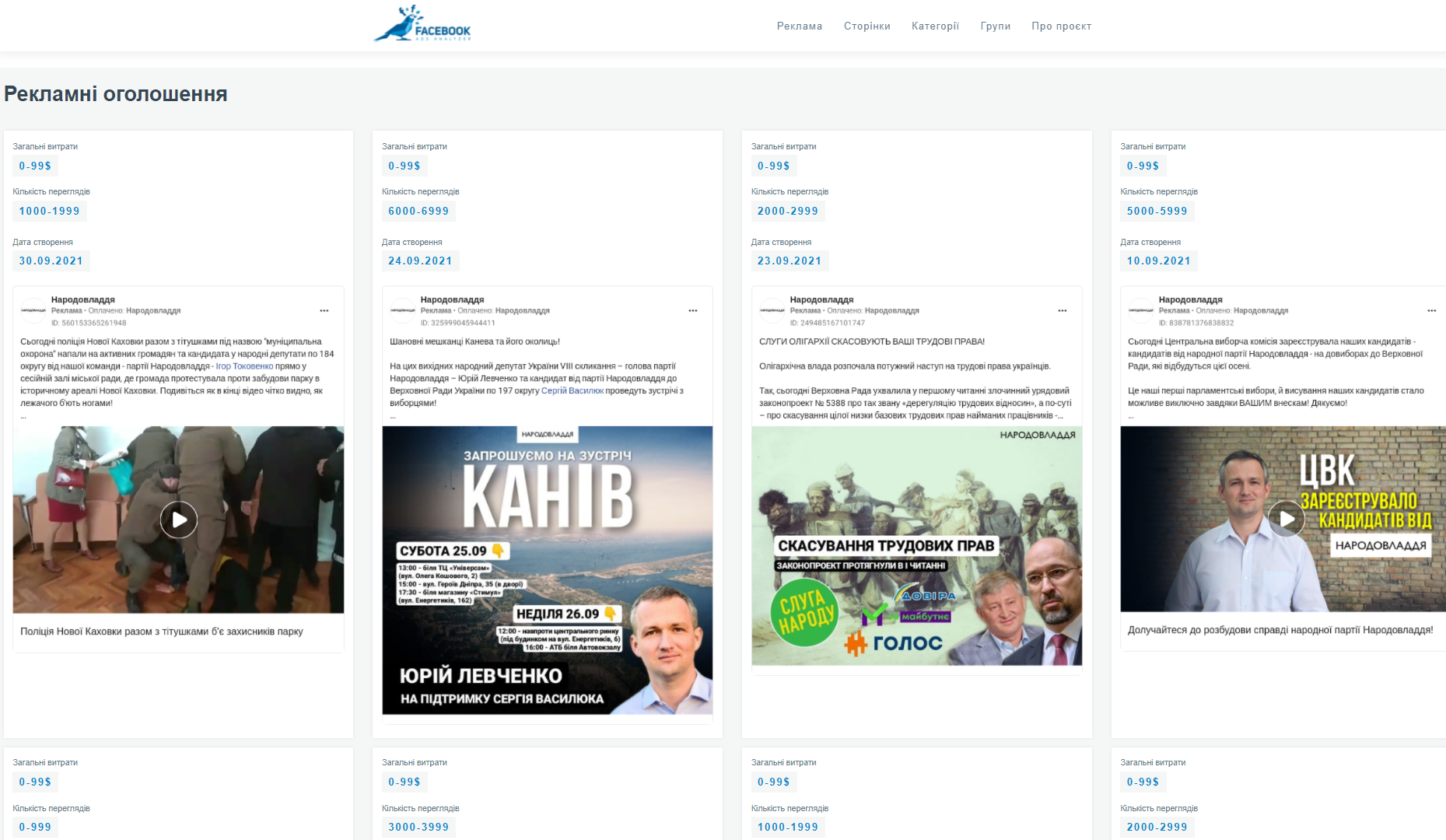
Task: Open the КАНІВ meeting invitation image
Action: (547, 569)
